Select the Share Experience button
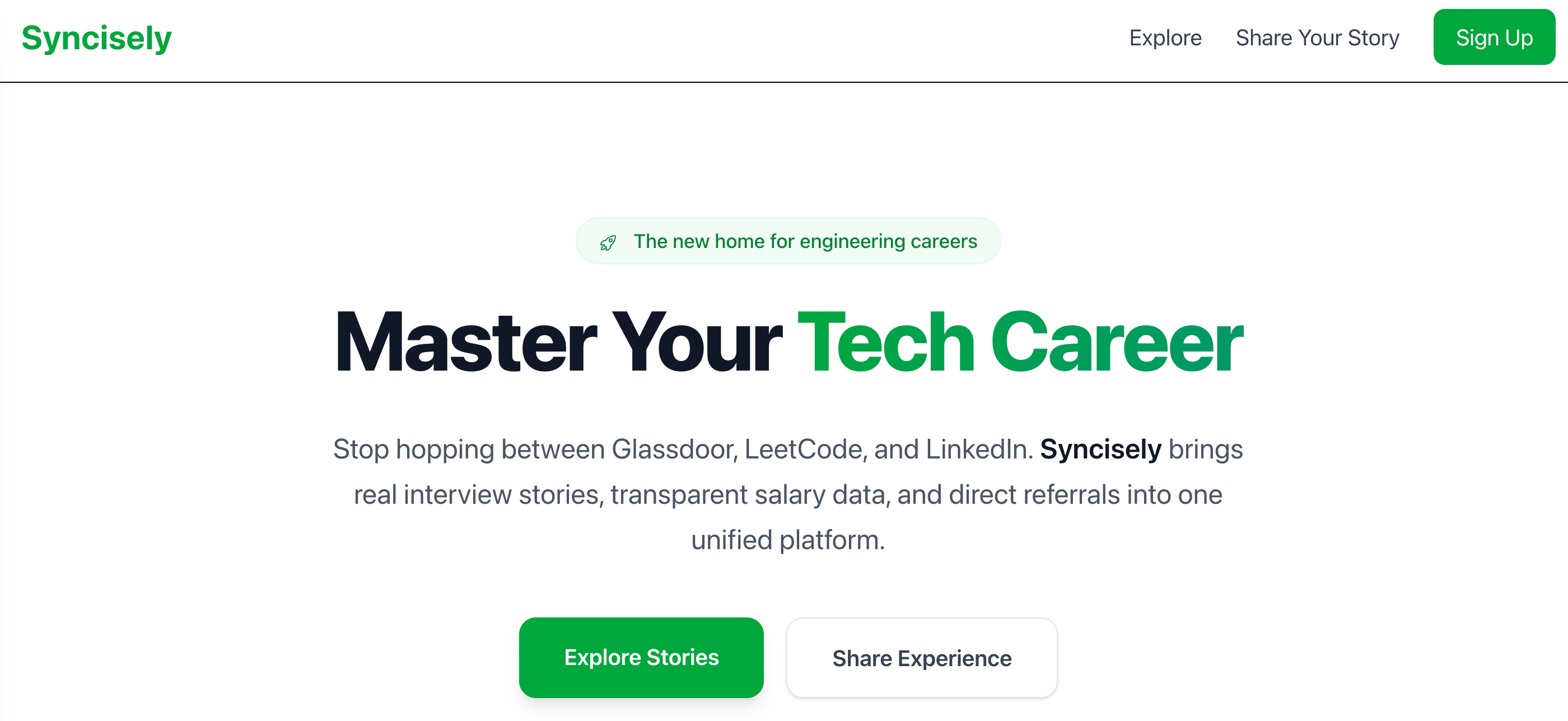The image size is (1568, 721). (922, 658)
